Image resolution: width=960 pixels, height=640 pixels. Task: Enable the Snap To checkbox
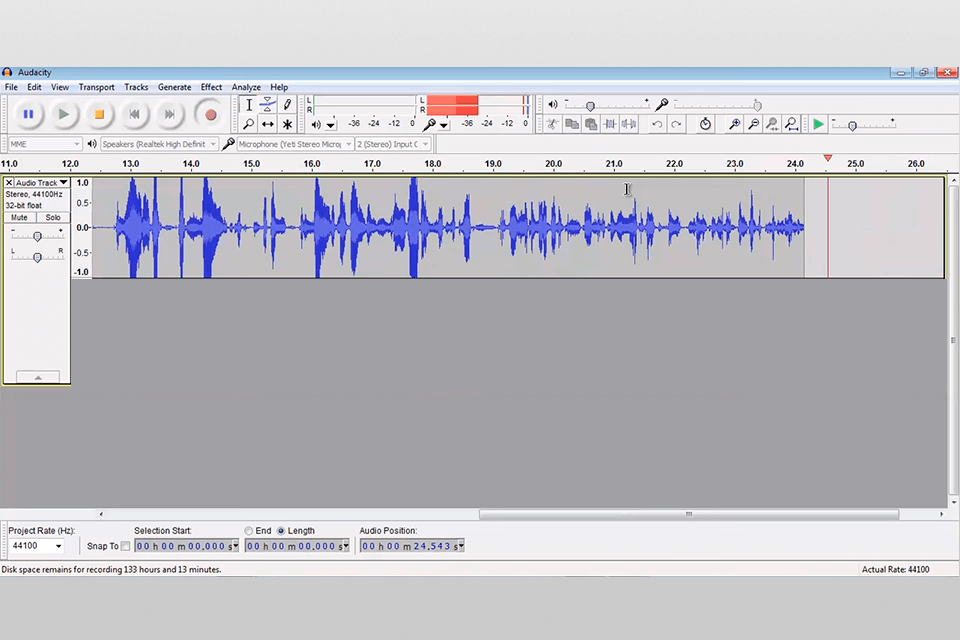(125, 546)
